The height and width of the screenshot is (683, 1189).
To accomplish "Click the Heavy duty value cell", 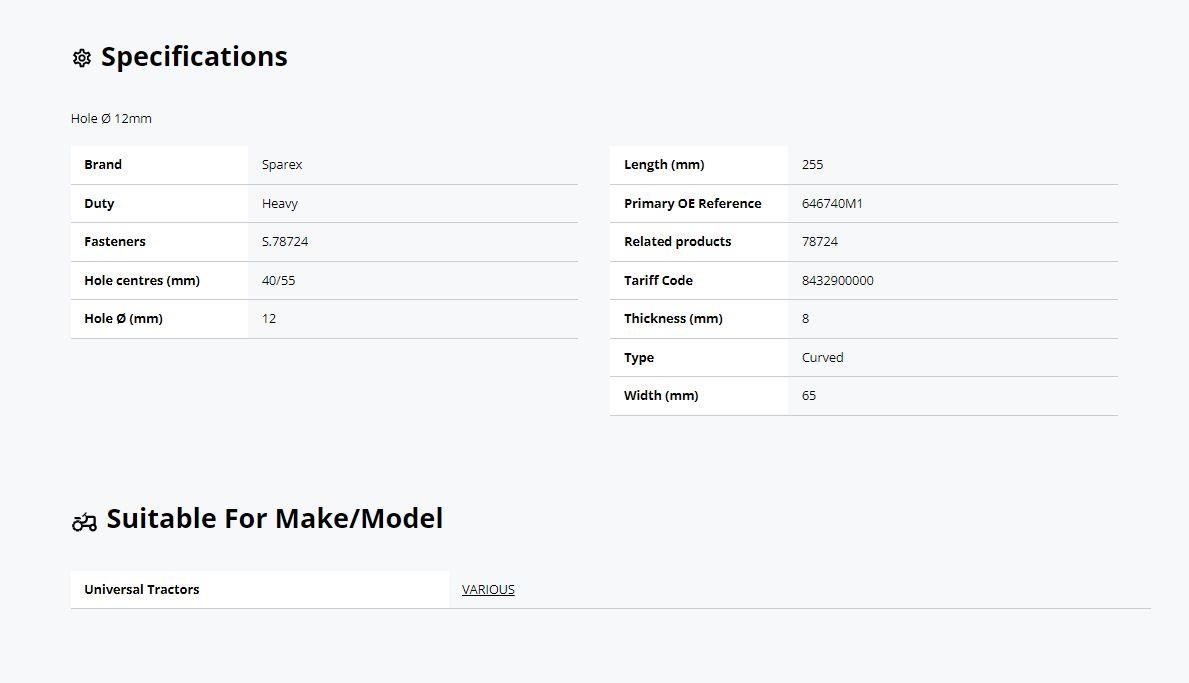I will tap(280, 204).
